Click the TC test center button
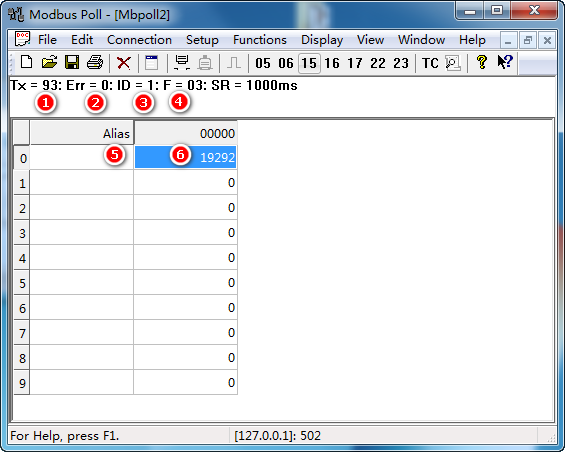The height and width of the screenshot is (452, 565). click(x=430, y=63)
